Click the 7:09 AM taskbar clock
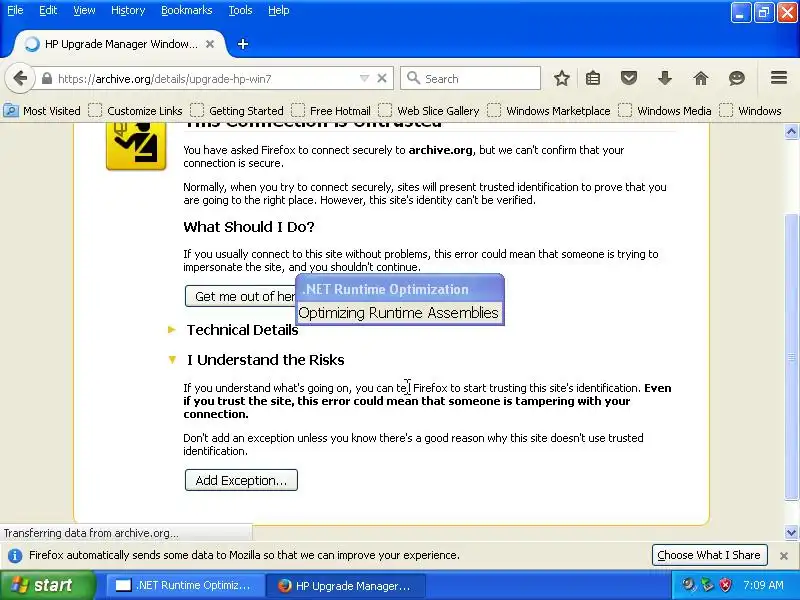This screenshot has height=600, width=800. [763, 585]
